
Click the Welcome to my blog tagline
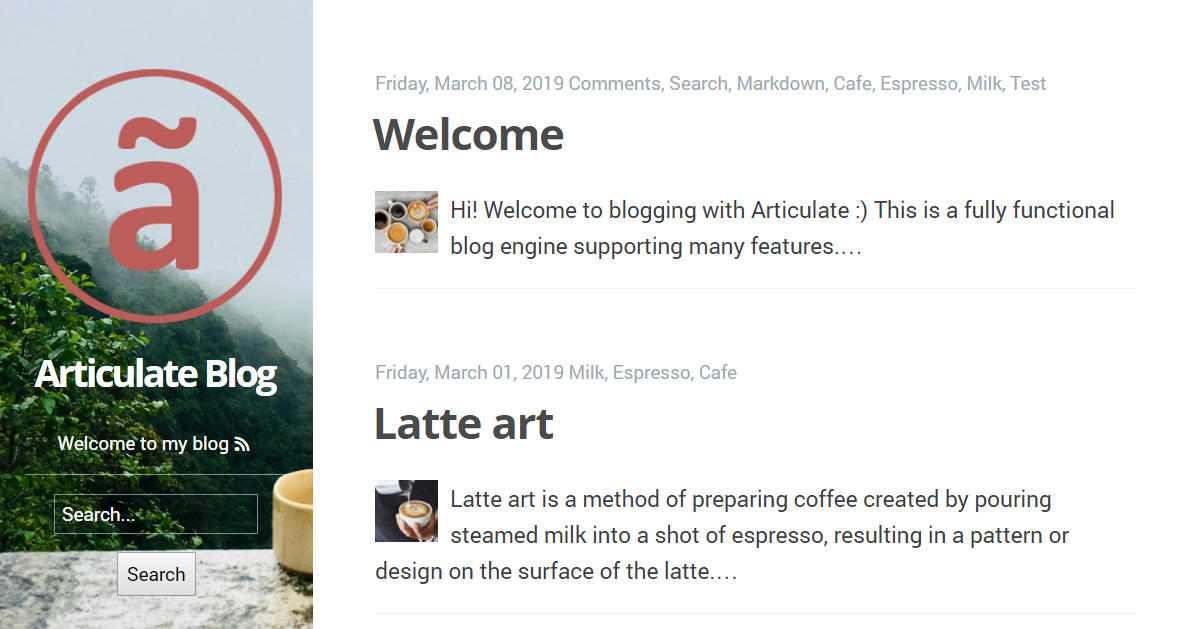coord(143,444)
